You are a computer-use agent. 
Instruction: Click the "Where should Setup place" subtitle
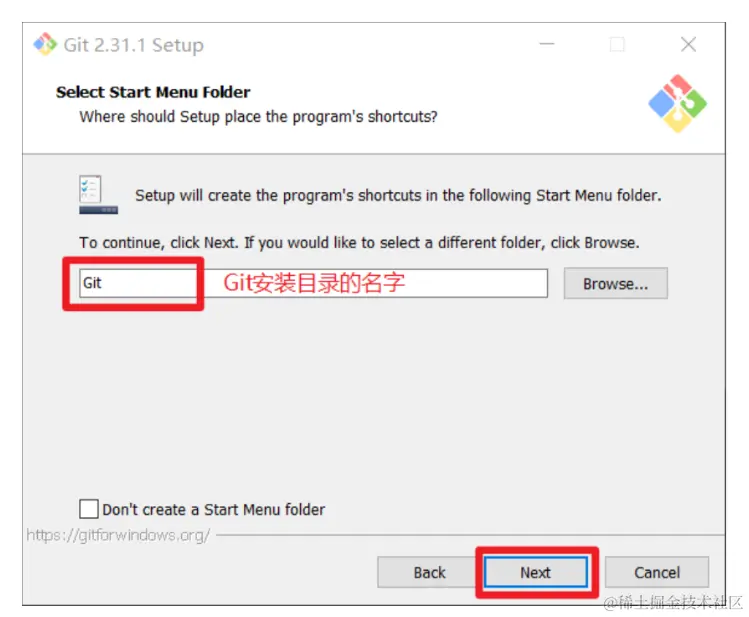tap(258, 117)
